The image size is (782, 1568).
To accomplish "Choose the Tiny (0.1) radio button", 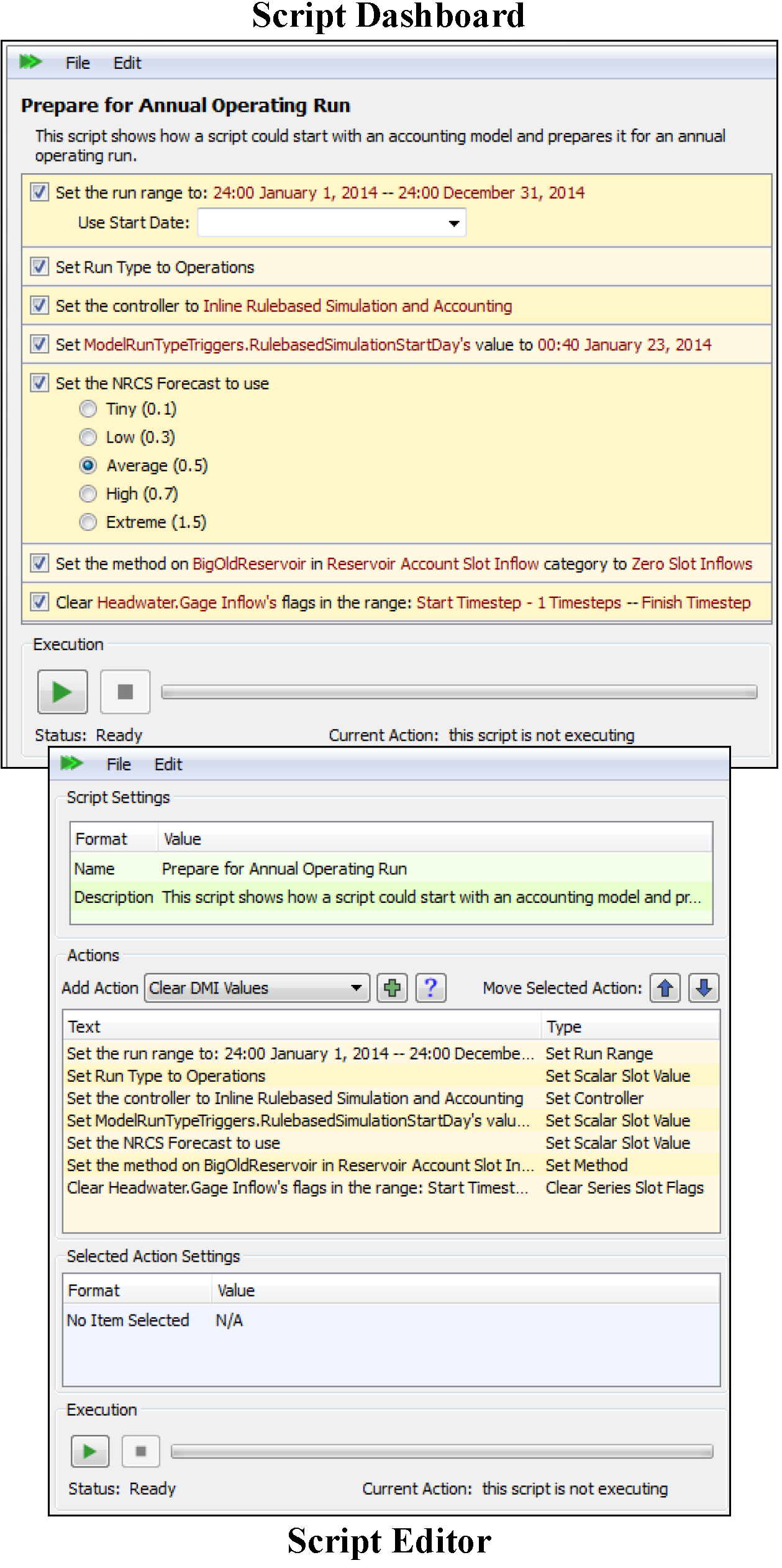I will [88, 409].
